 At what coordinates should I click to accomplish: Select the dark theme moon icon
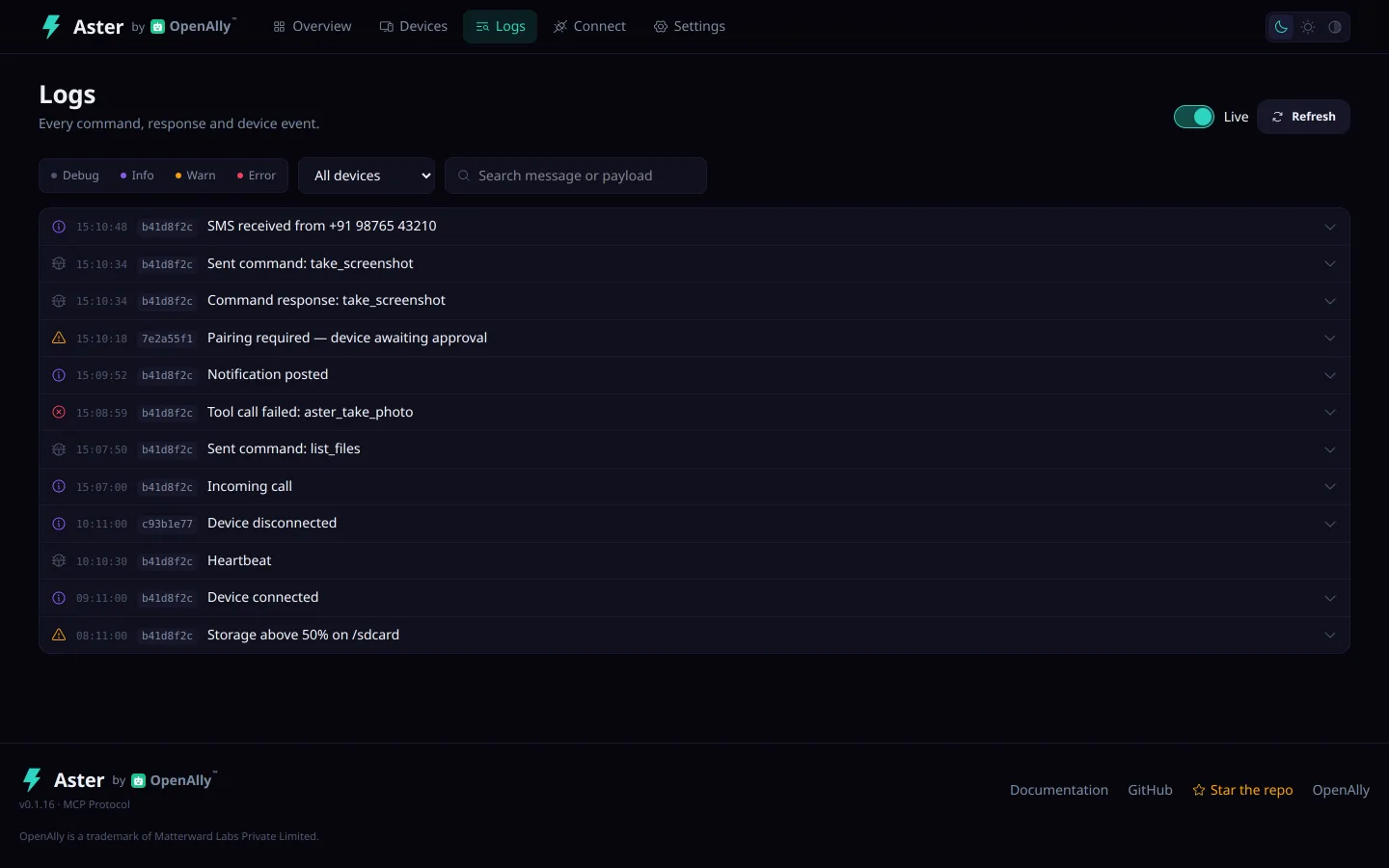click(x=1281, y=27)
